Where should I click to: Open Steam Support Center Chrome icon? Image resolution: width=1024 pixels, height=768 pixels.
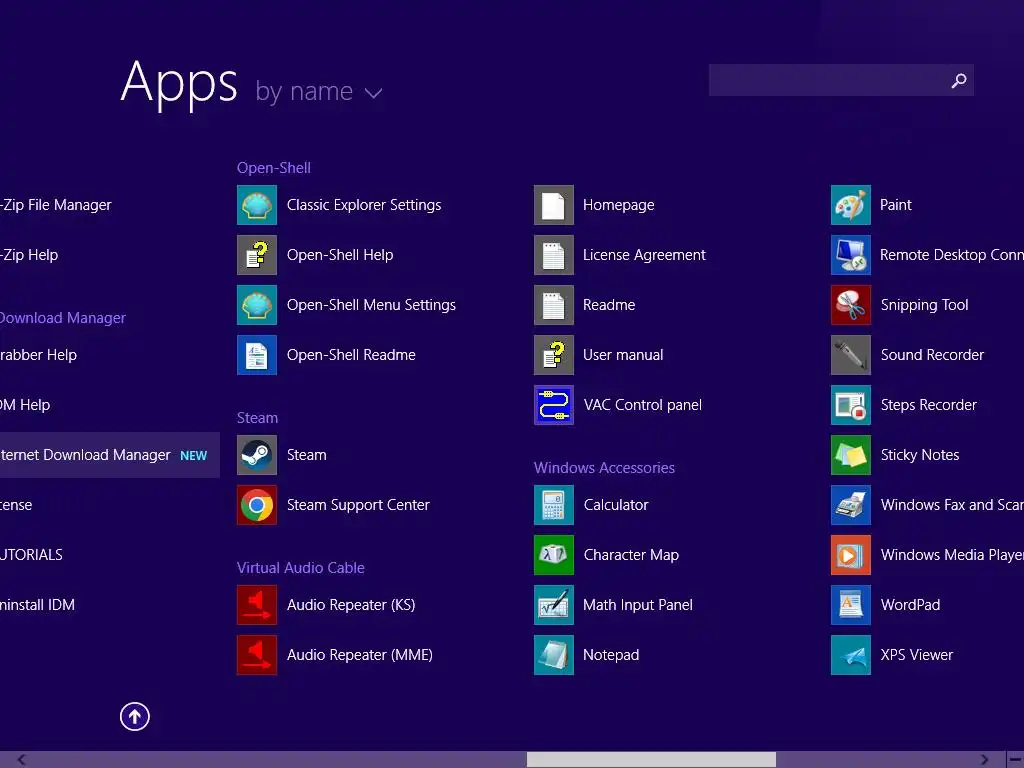(x=257, y=505)
